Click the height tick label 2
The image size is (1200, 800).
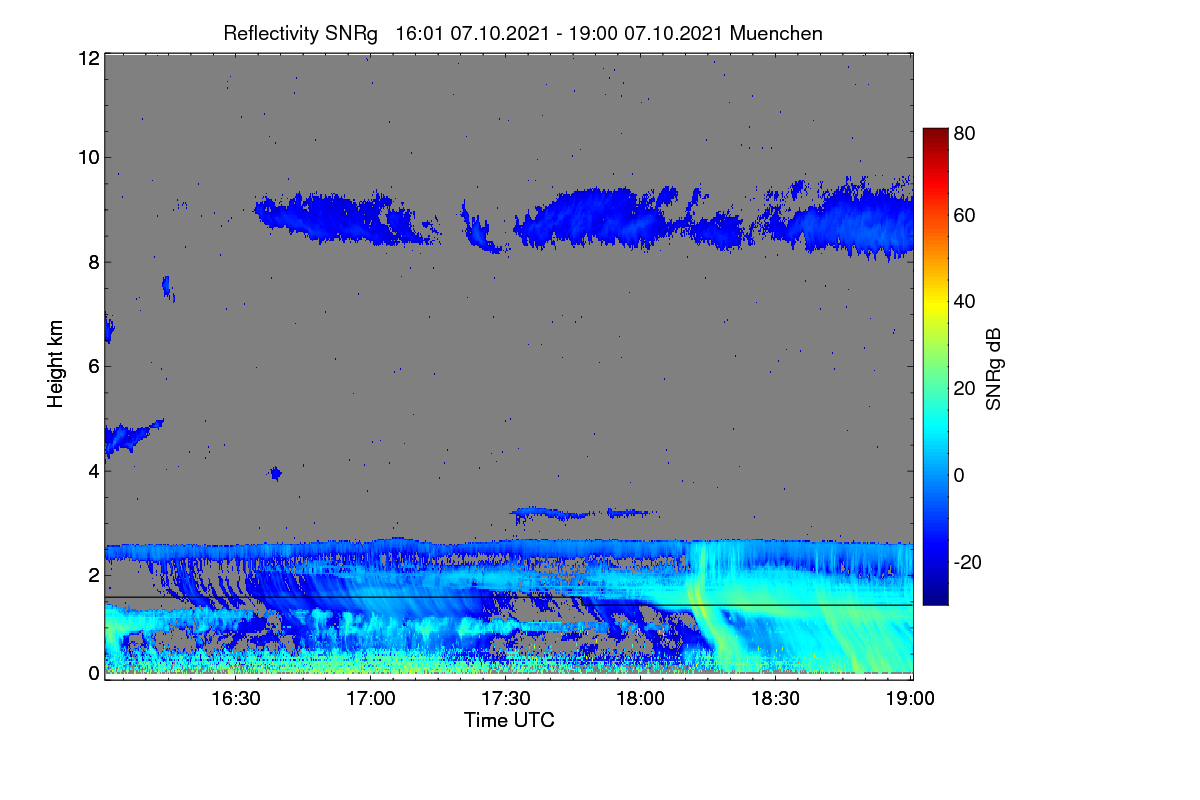93,575
